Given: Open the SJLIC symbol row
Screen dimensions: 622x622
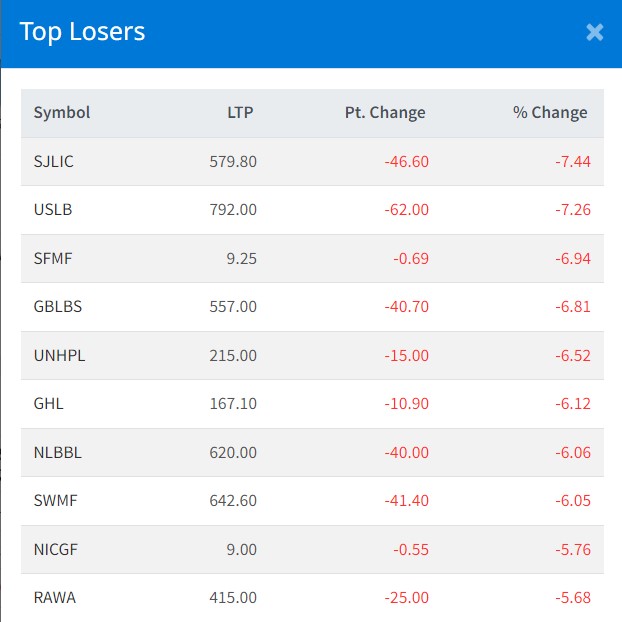Looking at the screenshot, I should click(x=54, y=161).
